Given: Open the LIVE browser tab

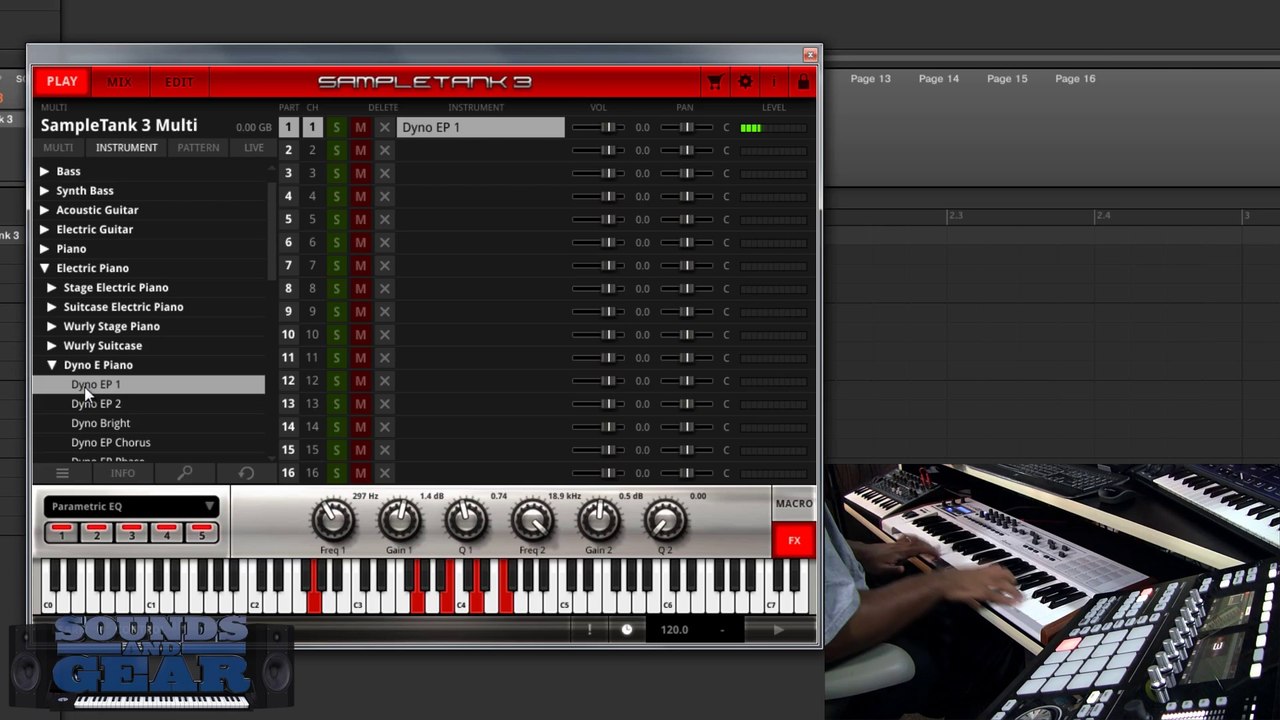Looking at the screenshot, I should 254,148.
